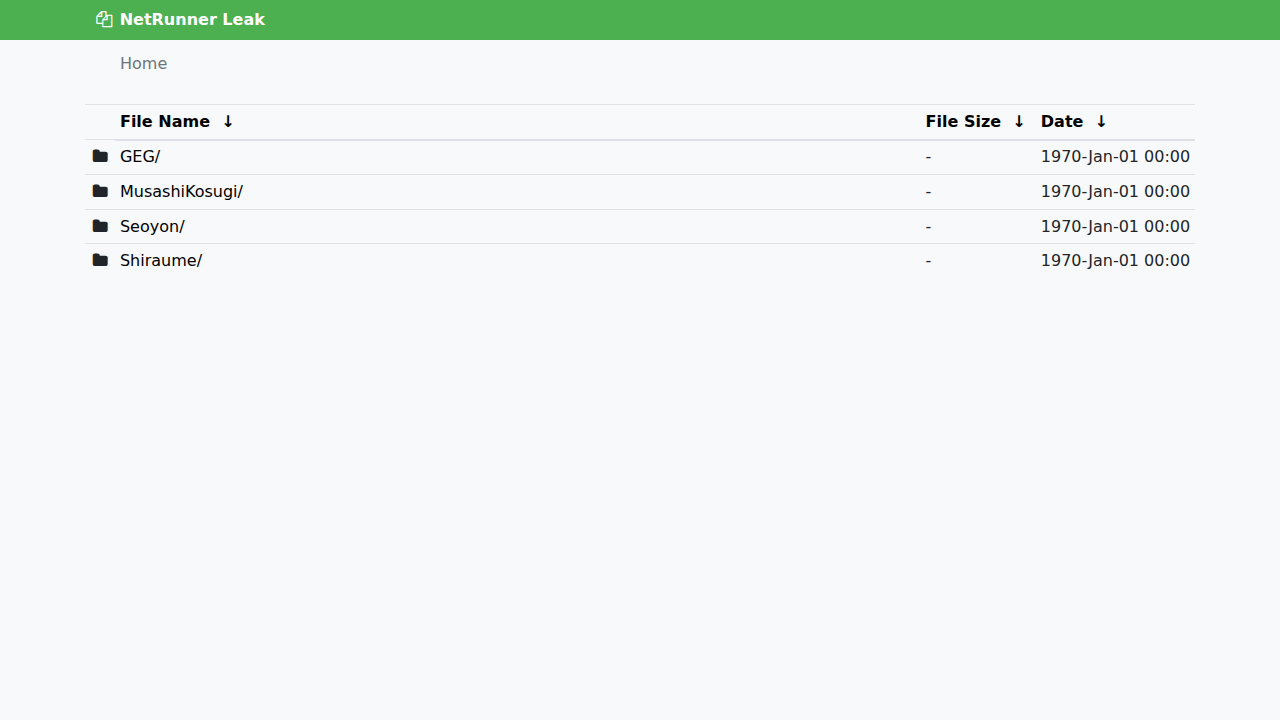Click the MusashiKosugi folder icon

[x=100, y=191]
